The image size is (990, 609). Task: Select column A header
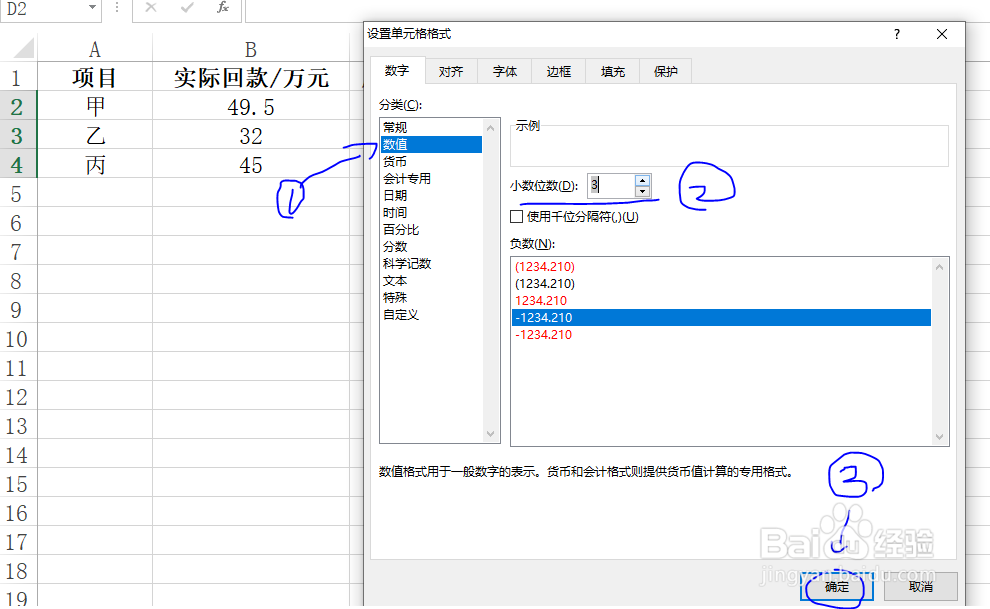(x=95, y=49)
